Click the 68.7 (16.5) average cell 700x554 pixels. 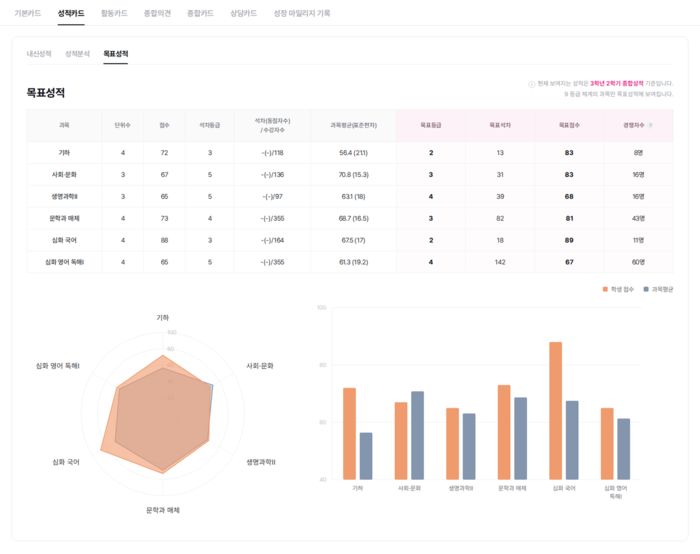click(x=354, y=218)
